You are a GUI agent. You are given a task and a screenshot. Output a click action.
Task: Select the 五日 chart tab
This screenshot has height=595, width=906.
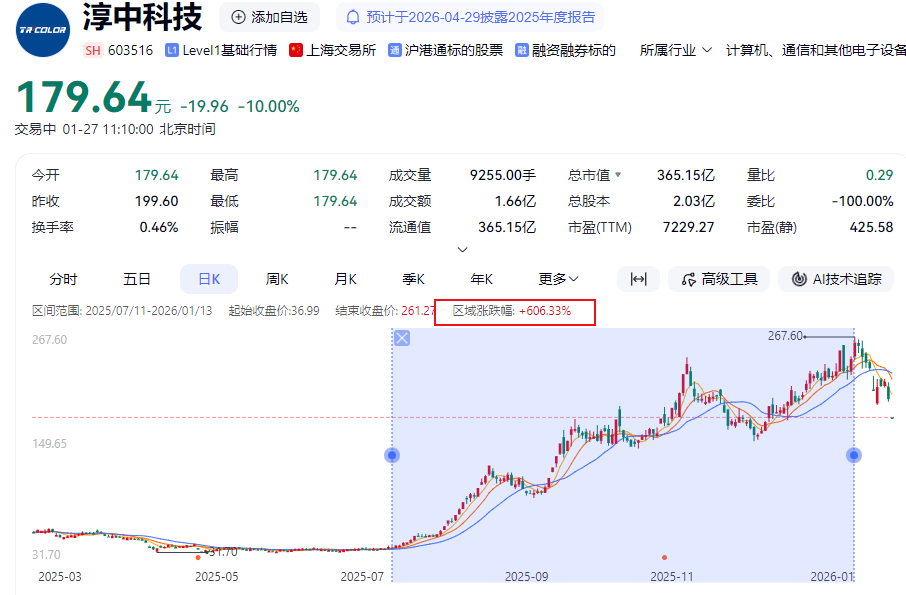tap(137, 279)
